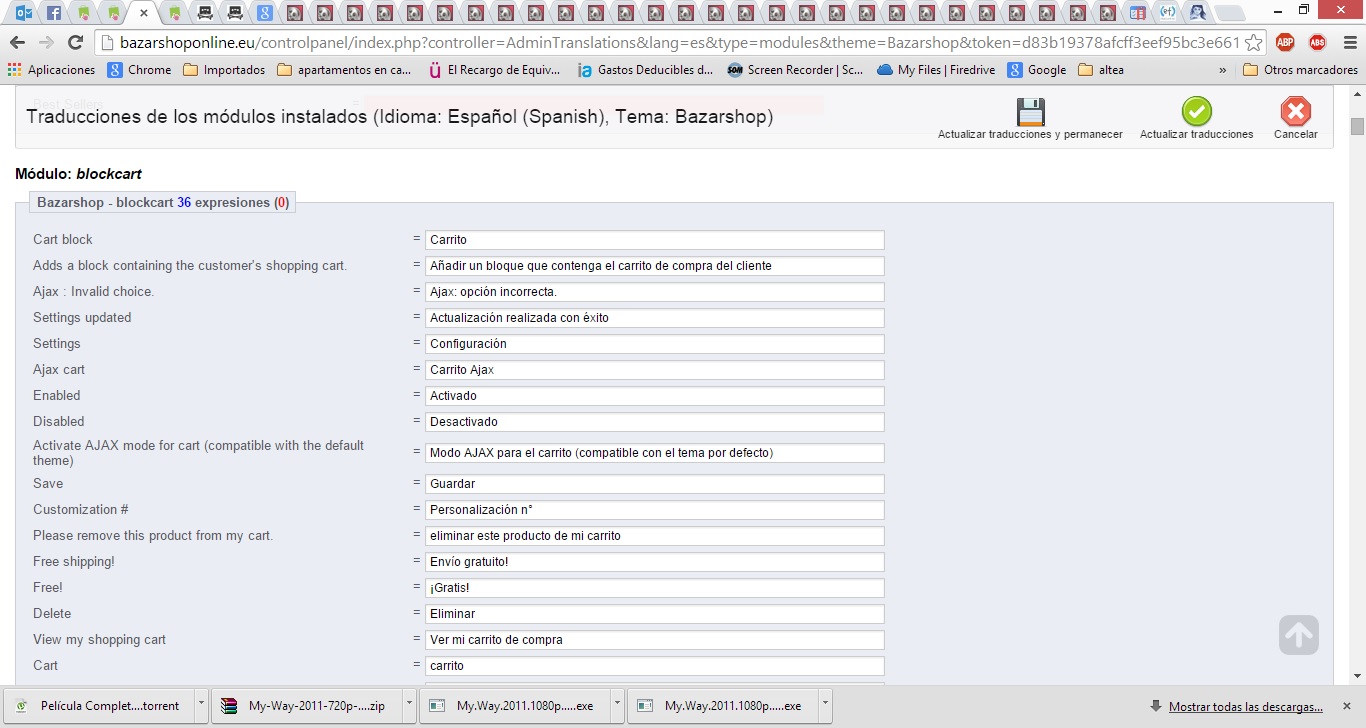Click the 'Bazarshop - blockcart 36 expresiones' legend
Screen dimensions: 1366x728
(x=163, y=202)
